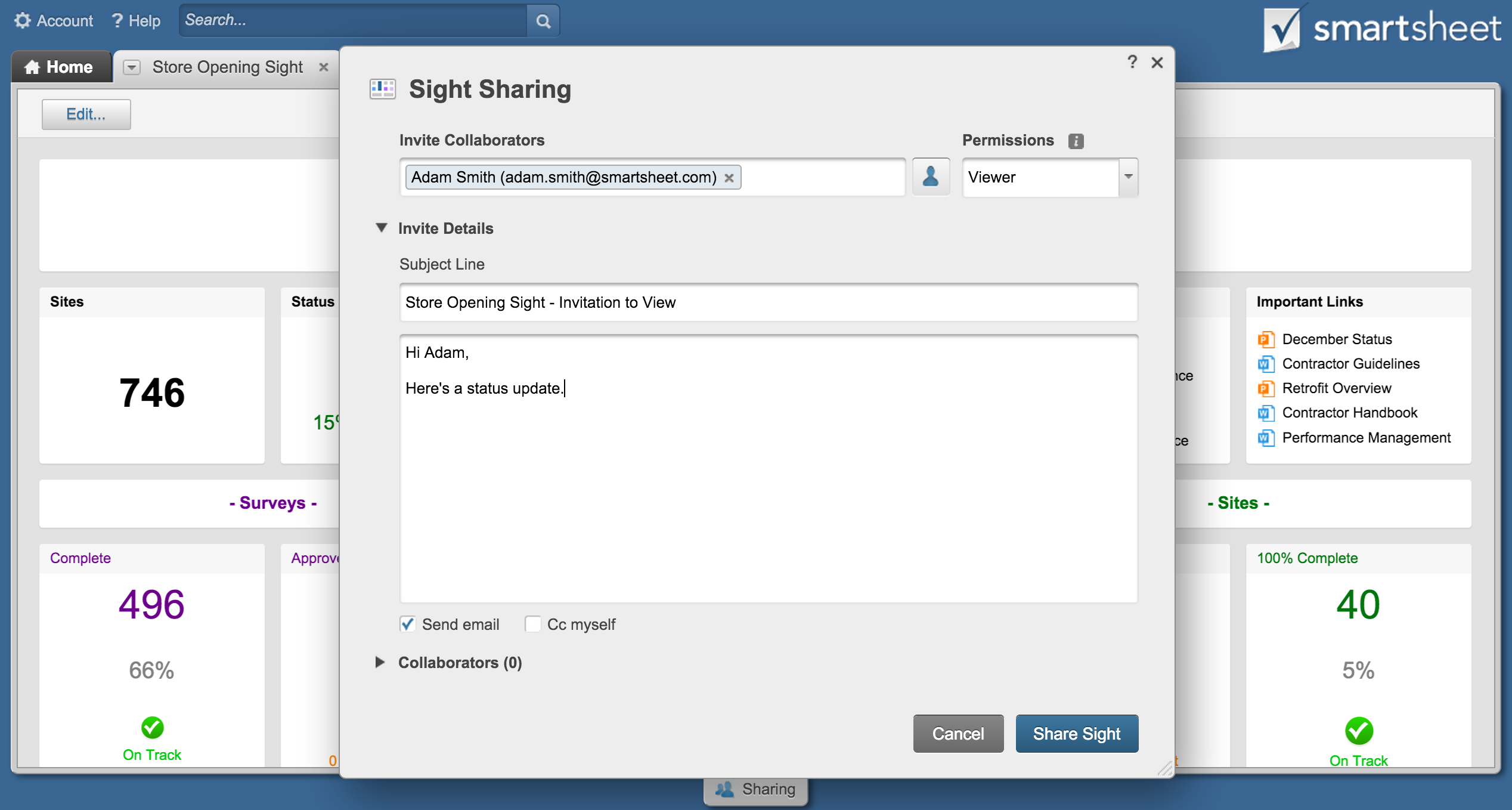
Task: Close the Store Opening Sight tab
Action: coord(324,67)
